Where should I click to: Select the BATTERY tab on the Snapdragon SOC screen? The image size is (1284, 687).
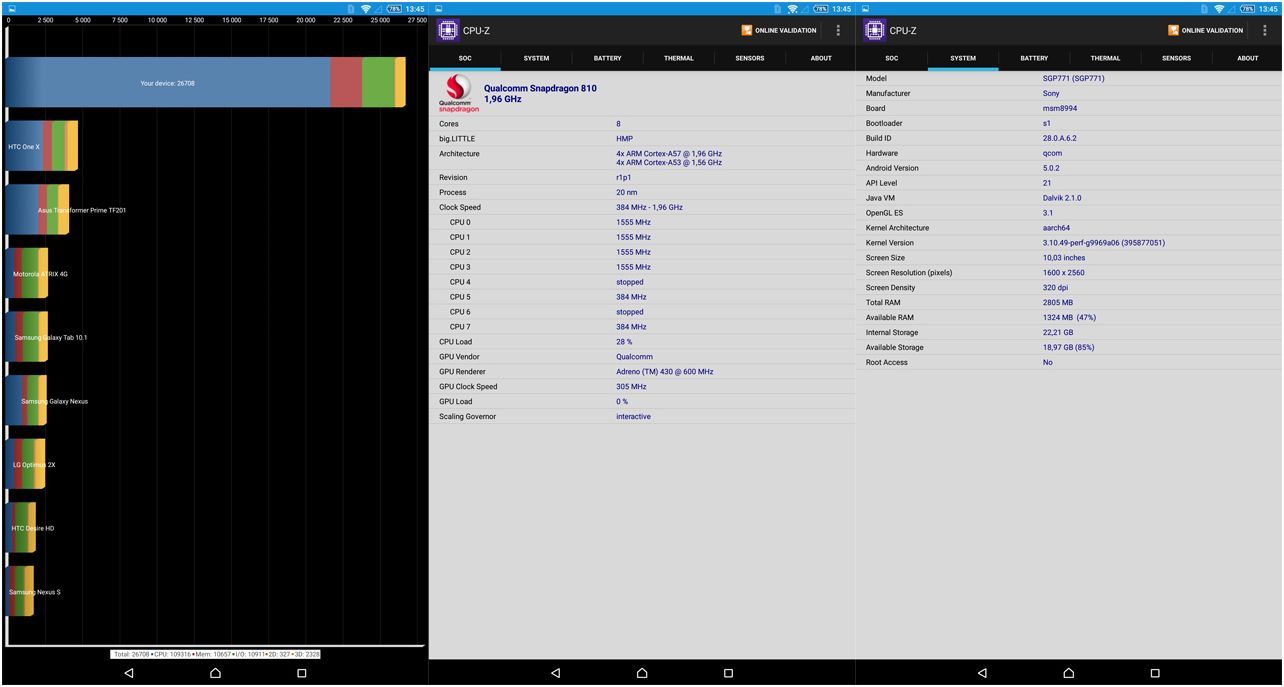[607, 58]
